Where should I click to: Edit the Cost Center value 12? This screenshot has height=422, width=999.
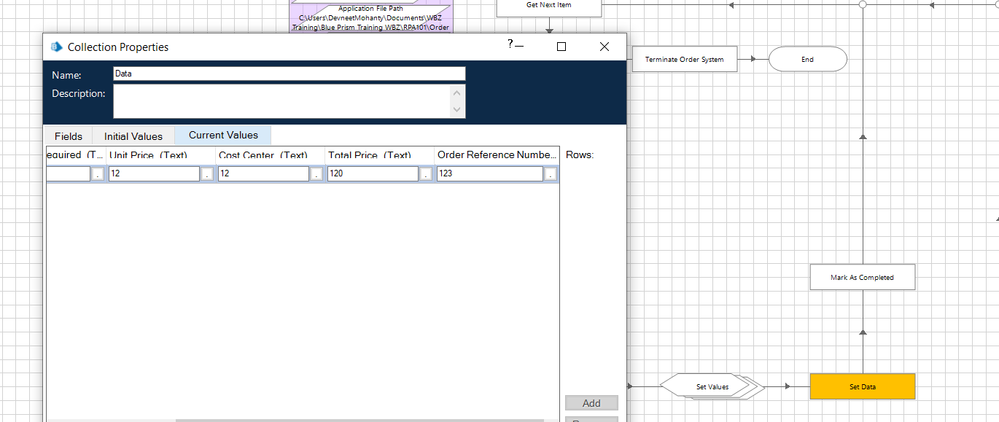(x=264, y=173)
